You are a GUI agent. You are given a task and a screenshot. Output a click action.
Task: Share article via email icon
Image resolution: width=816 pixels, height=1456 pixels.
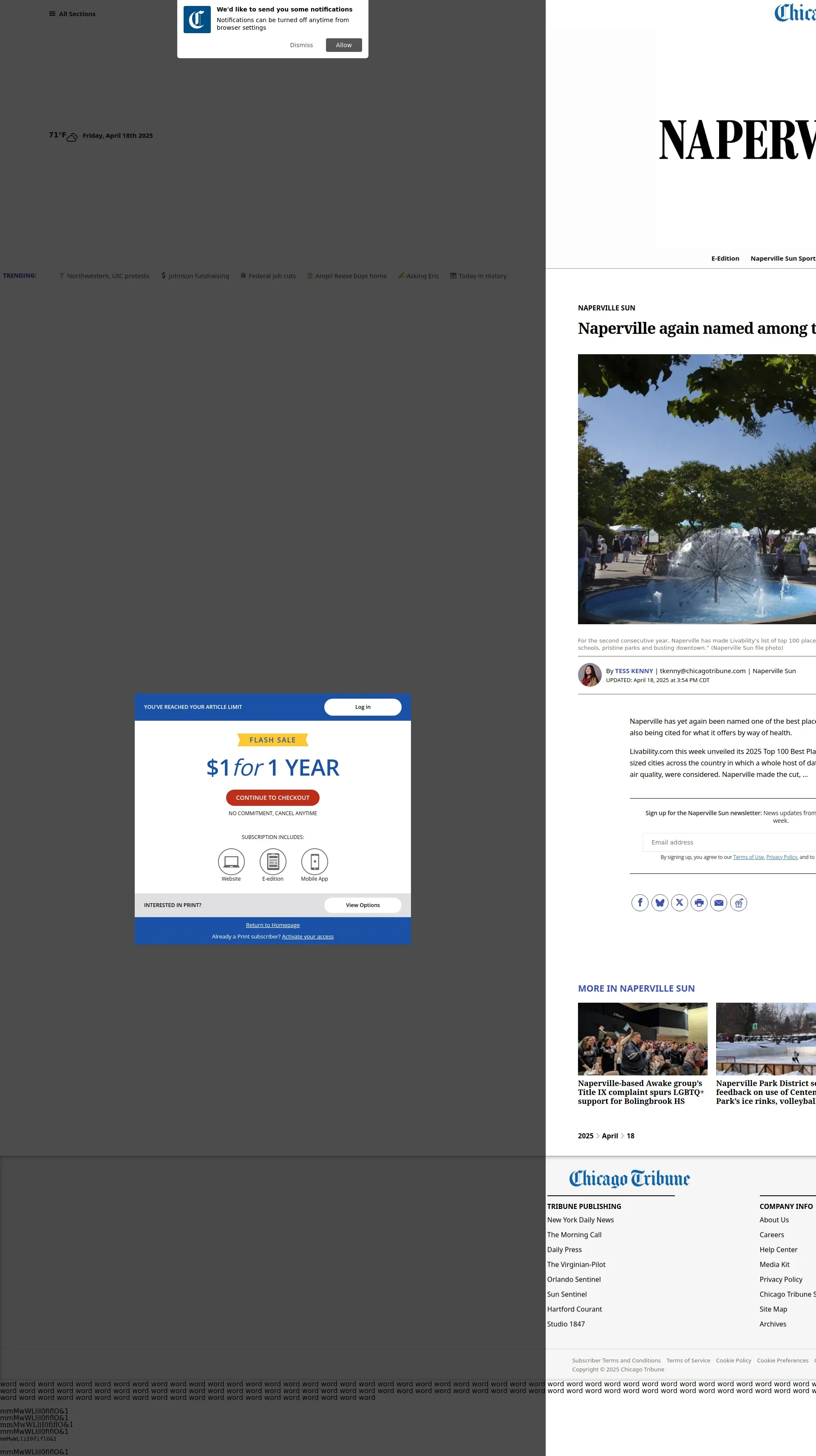(x=719, y=903)
